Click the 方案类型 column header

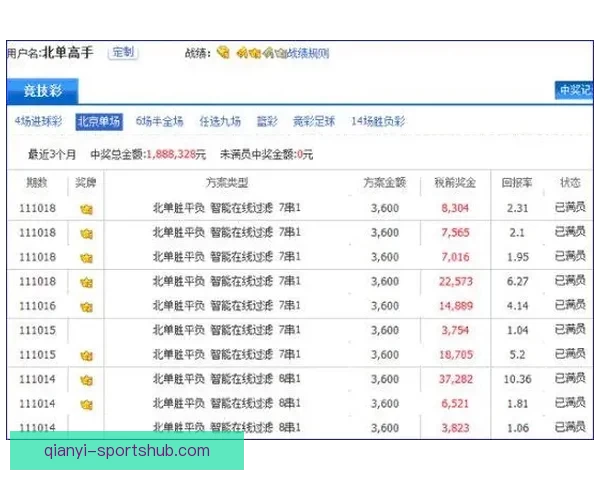coord(227,183)
